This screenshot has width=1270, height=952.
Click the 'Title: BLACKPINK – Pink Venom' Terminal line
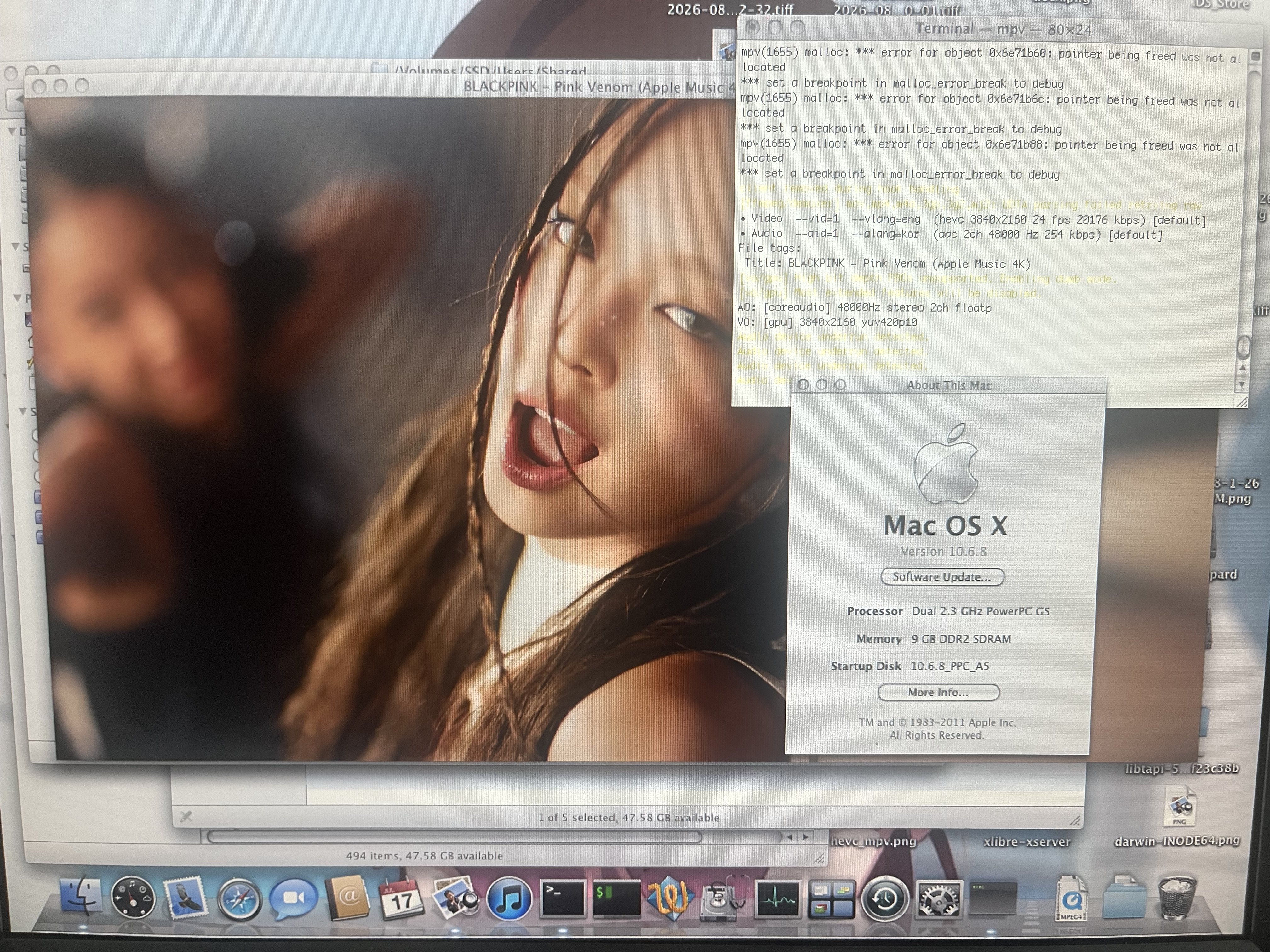pyautogui.click(x=888, y=263)
